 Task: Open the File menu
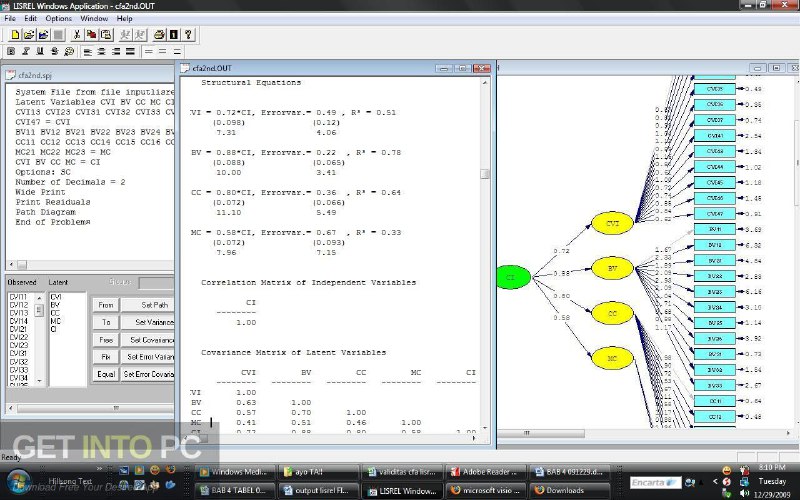click(10, 18)
